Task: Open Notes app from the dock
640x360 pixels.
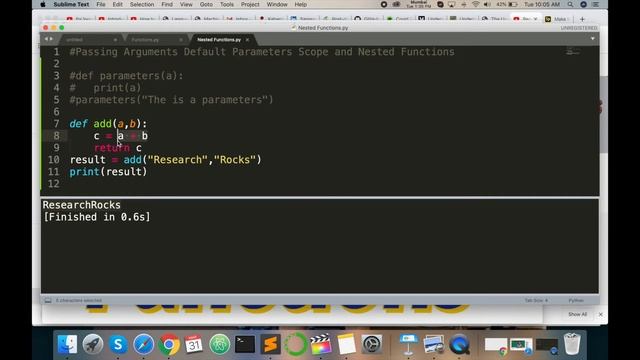Action: pos(346,344)
